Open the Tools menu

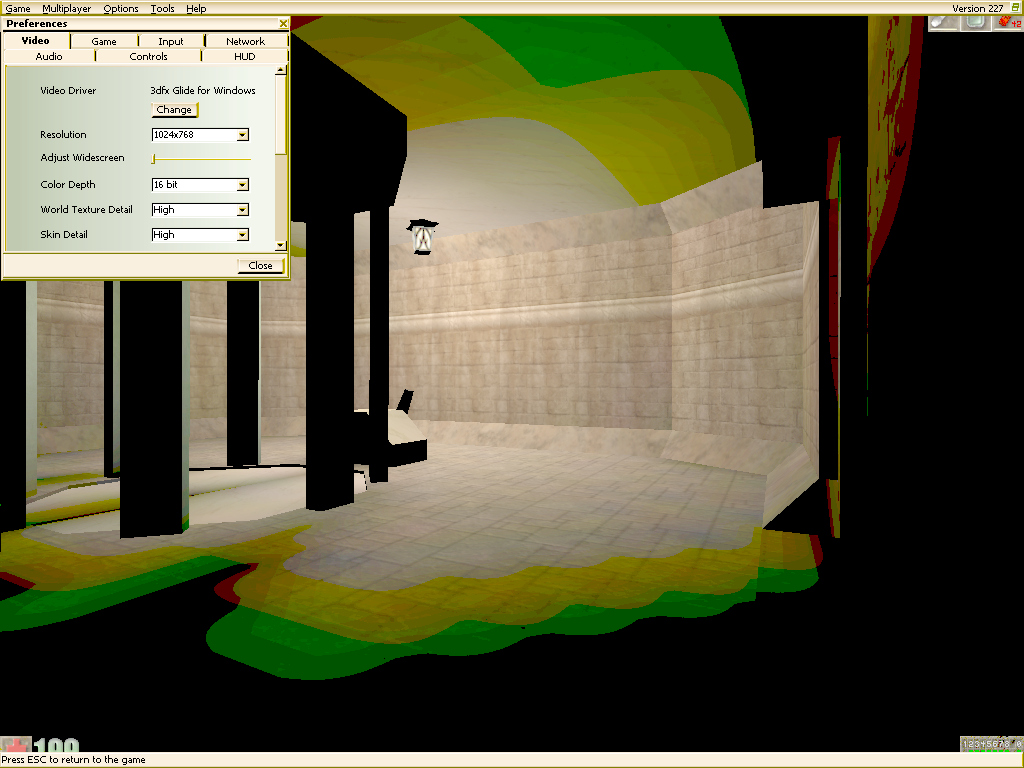(x=162, y=8)
